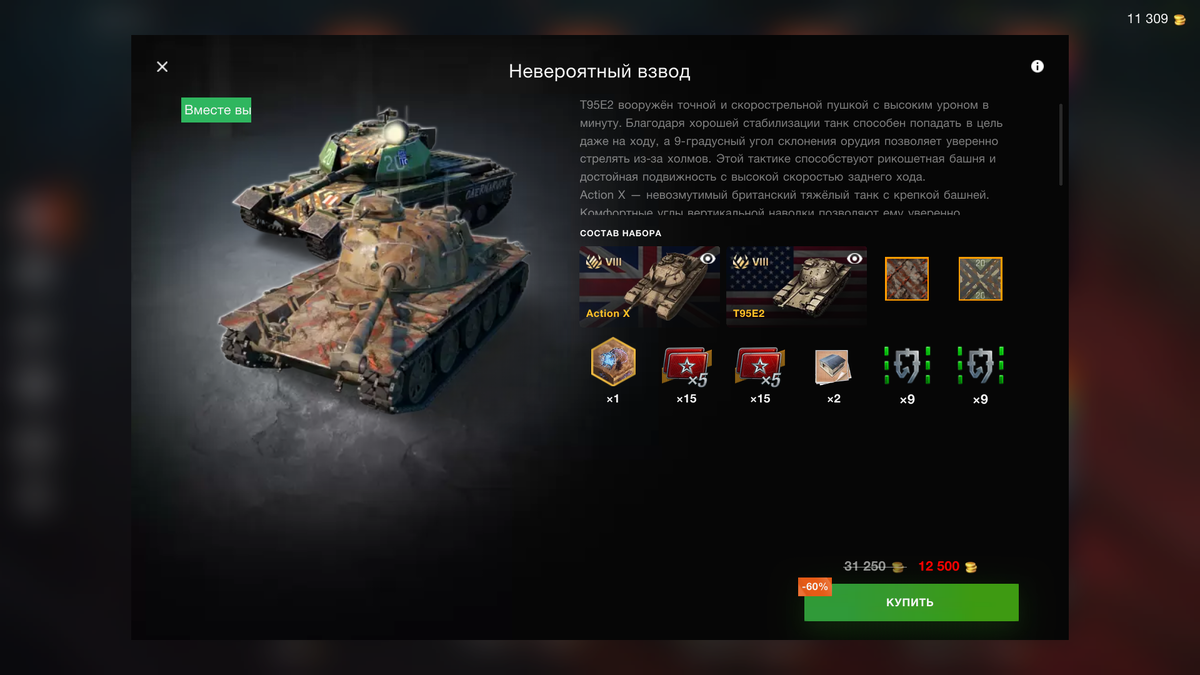Select the first orange-framed camouflage icon
Screen dimensions: 1200x675
907,279
